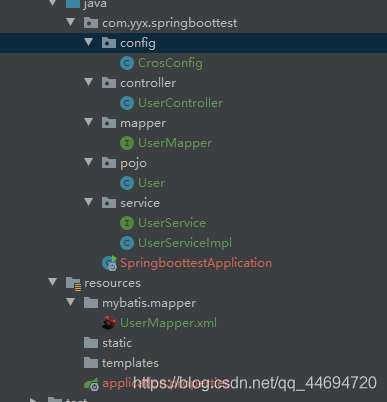The width and height of the screenshot is (387, 402).
Task: Click the static folder icon
Action: [x=91, y=343]
